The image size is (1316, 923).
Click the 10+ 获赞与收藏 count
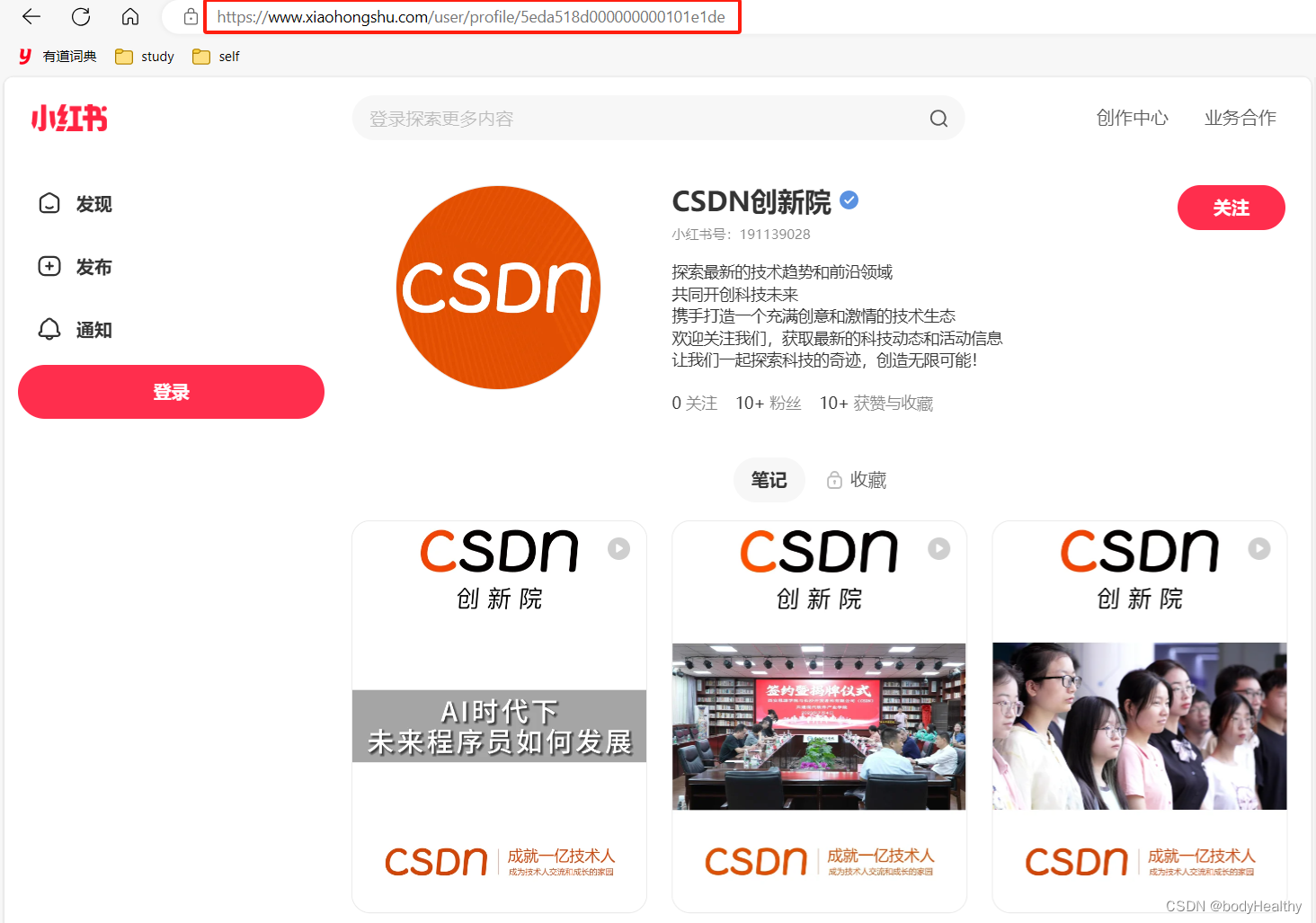(876, 404)
